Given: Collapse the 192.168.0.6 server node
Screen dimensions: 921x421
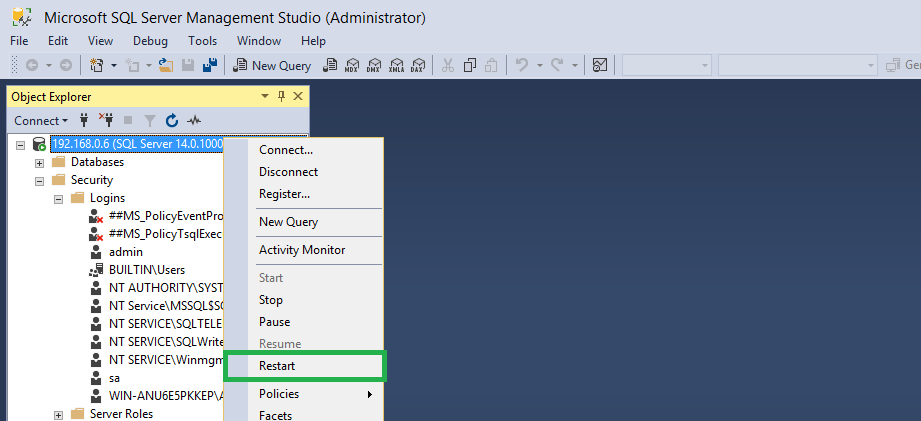Looking at the screenshot, I should (x=21, y=144).
